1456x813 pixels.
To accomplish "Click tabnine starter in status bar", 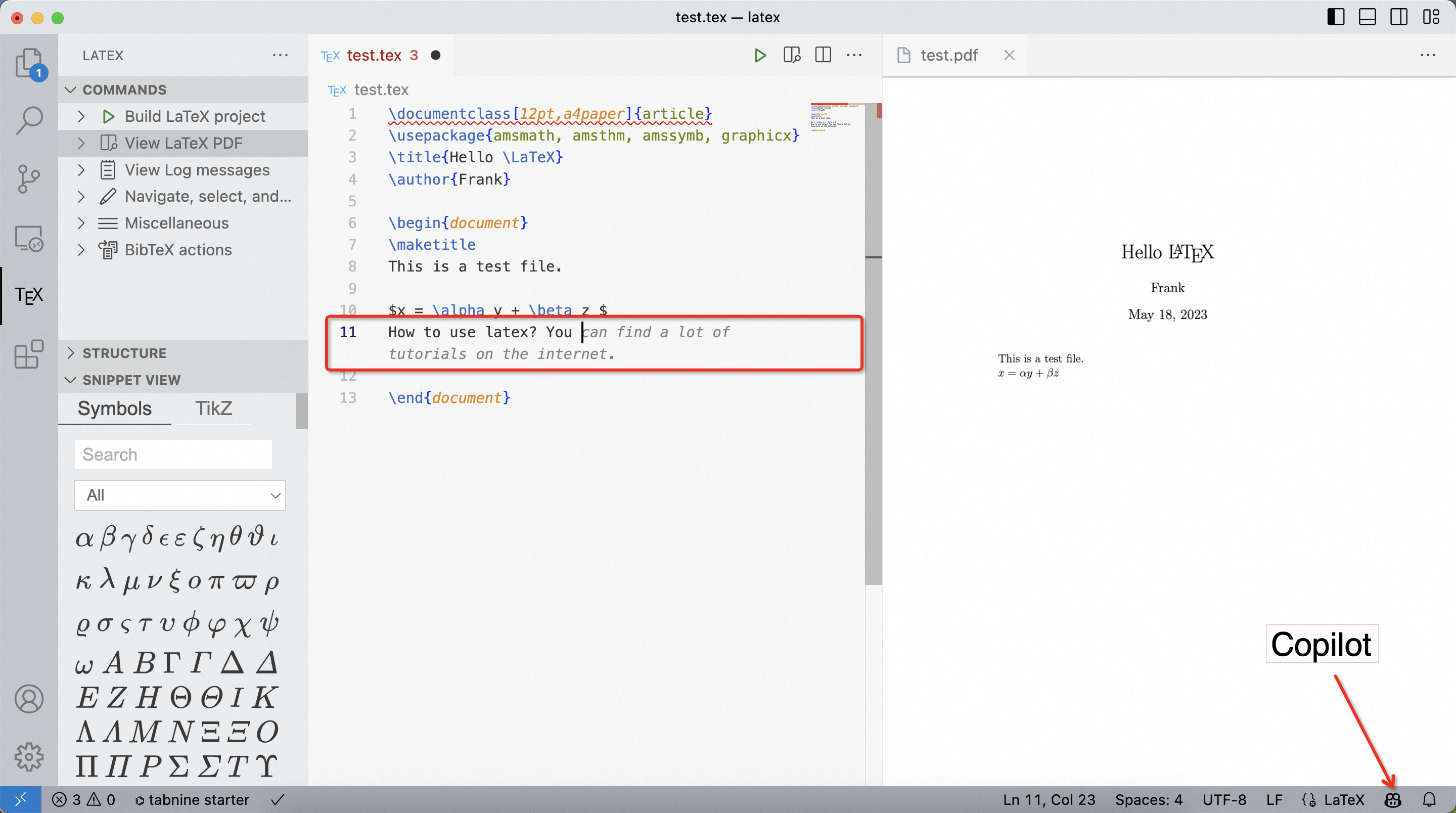I will tap(192, 800).
